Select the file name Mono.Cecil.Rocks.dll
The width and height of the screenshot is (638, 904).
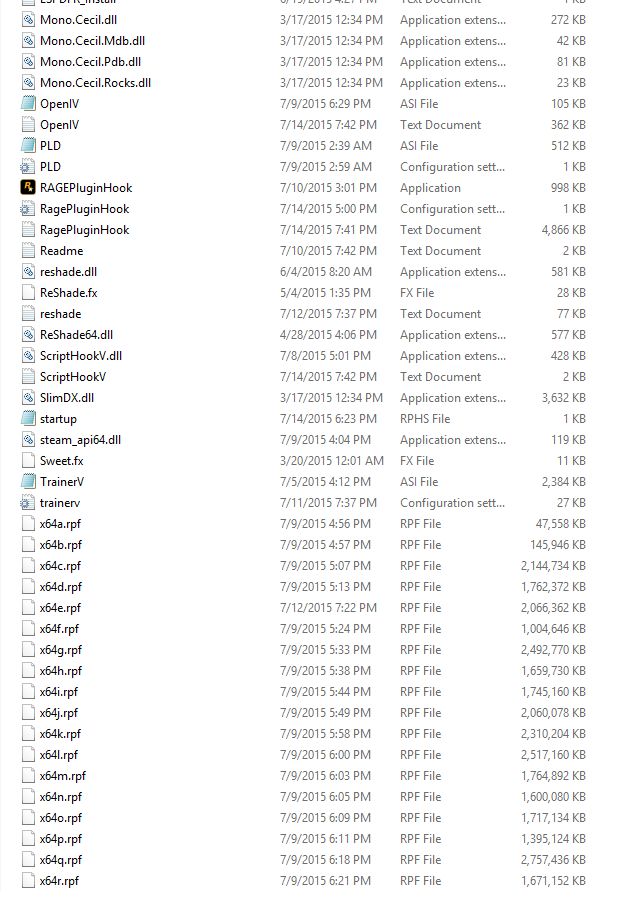click(96, 83)
